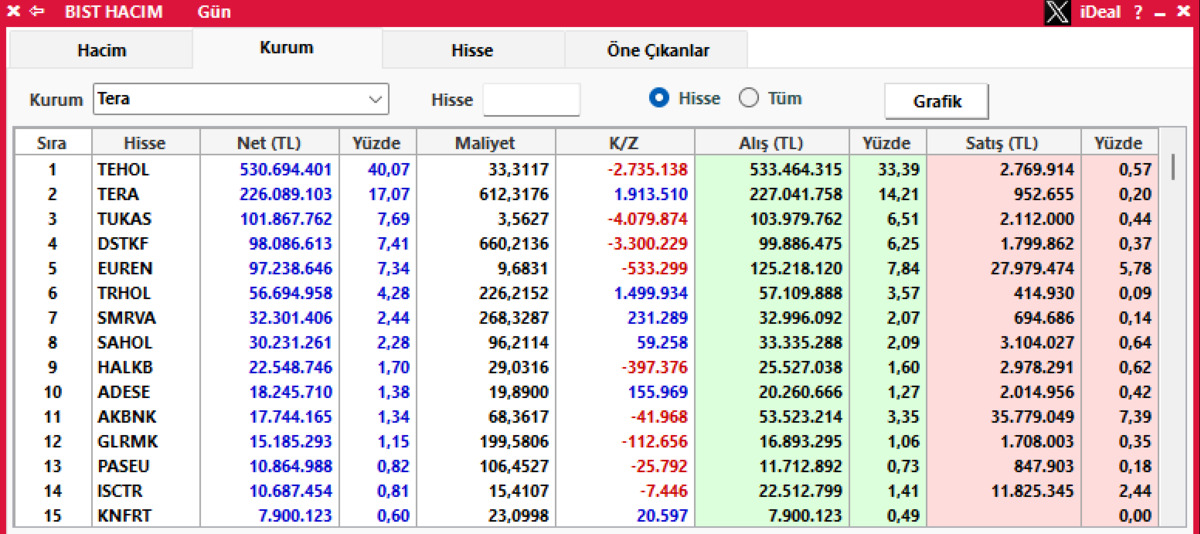The image size is (1200, 534).
Task: Select the AKBNK stock row
Action: pos(586,417)
